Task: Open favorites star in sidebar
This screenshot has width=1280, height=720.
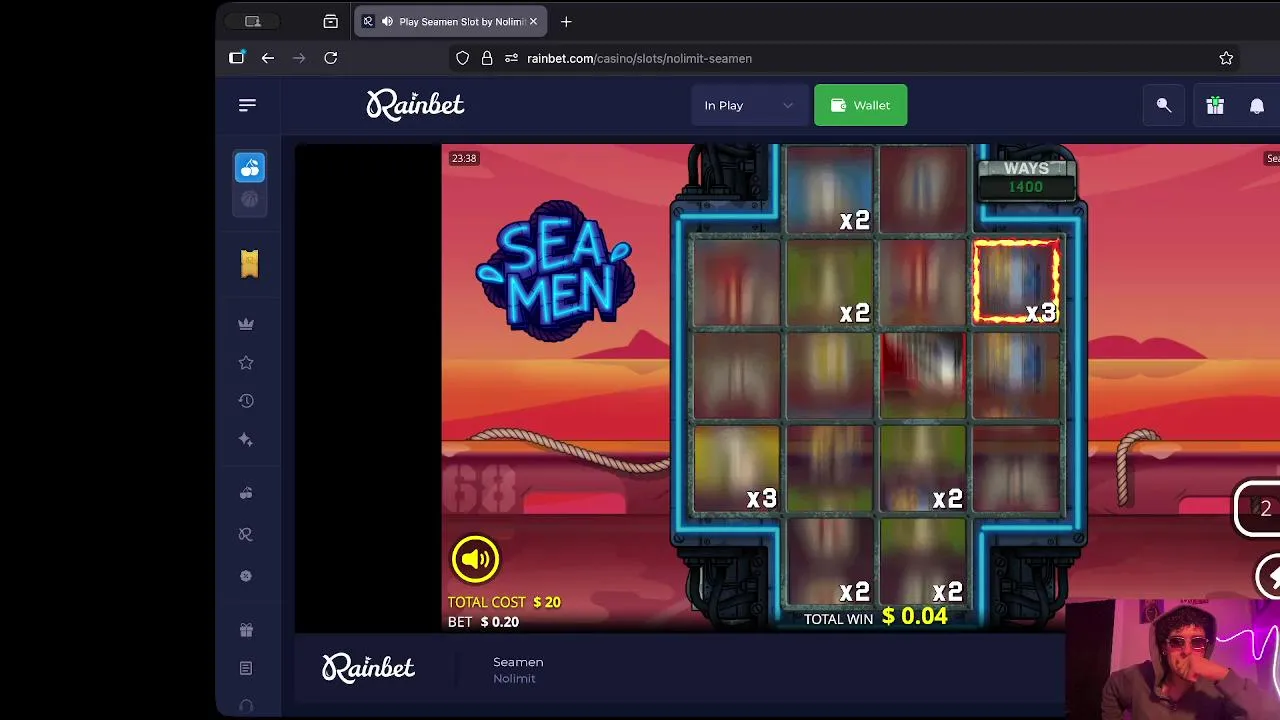Action: 246,362
